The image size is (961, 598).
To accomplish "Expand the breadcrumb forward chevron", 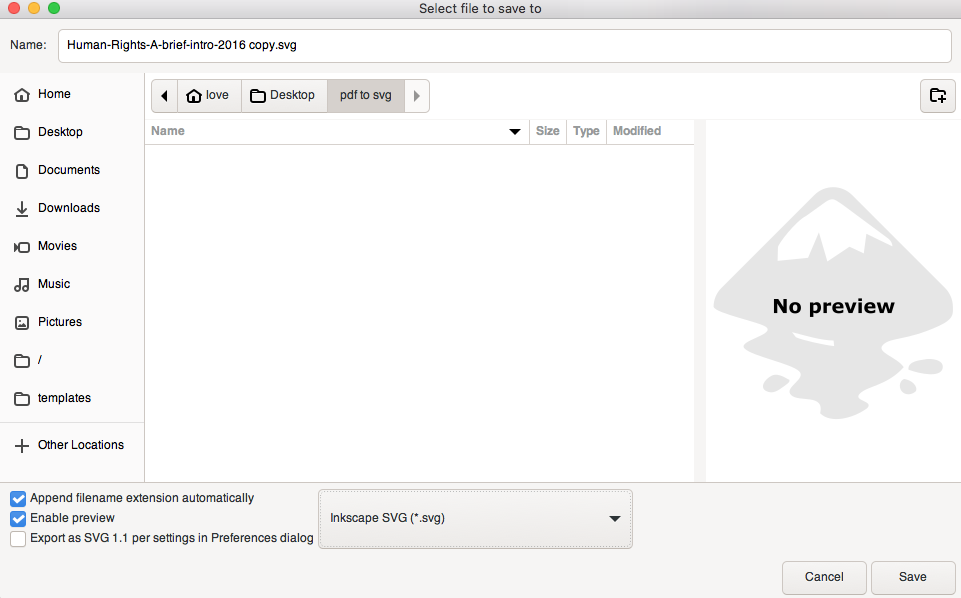I will (x=416, y=95).
